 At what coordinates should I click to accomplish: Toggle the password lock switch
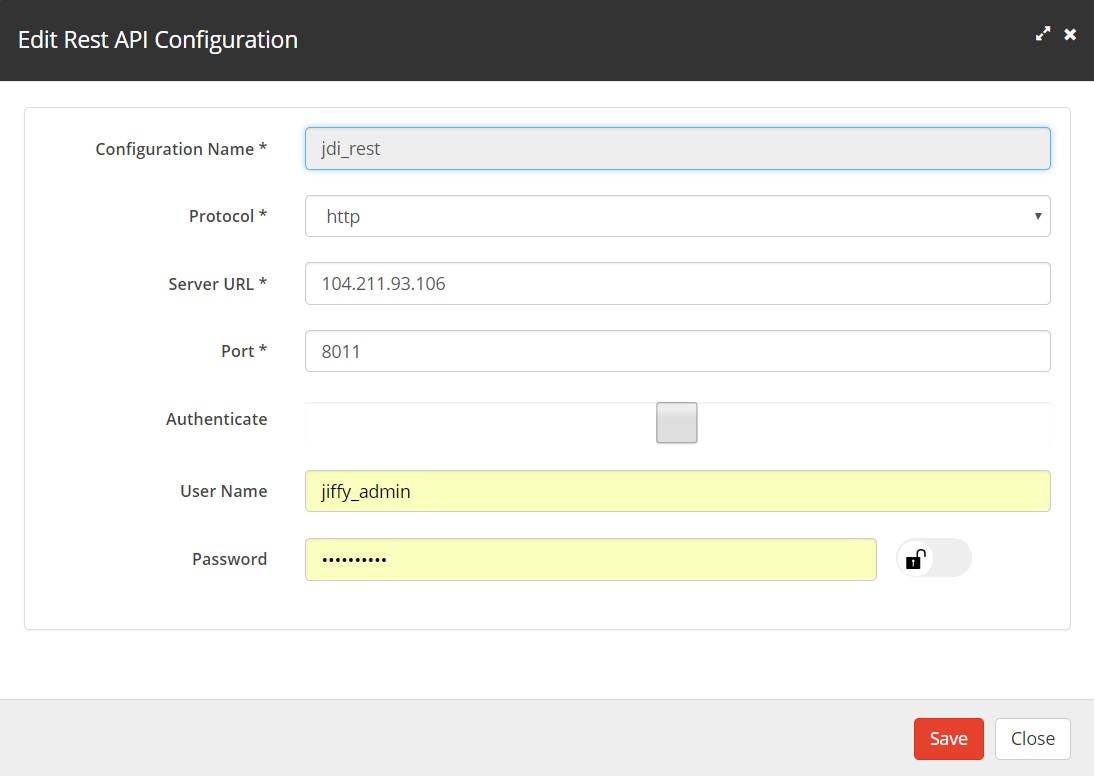tap(934, 558)
